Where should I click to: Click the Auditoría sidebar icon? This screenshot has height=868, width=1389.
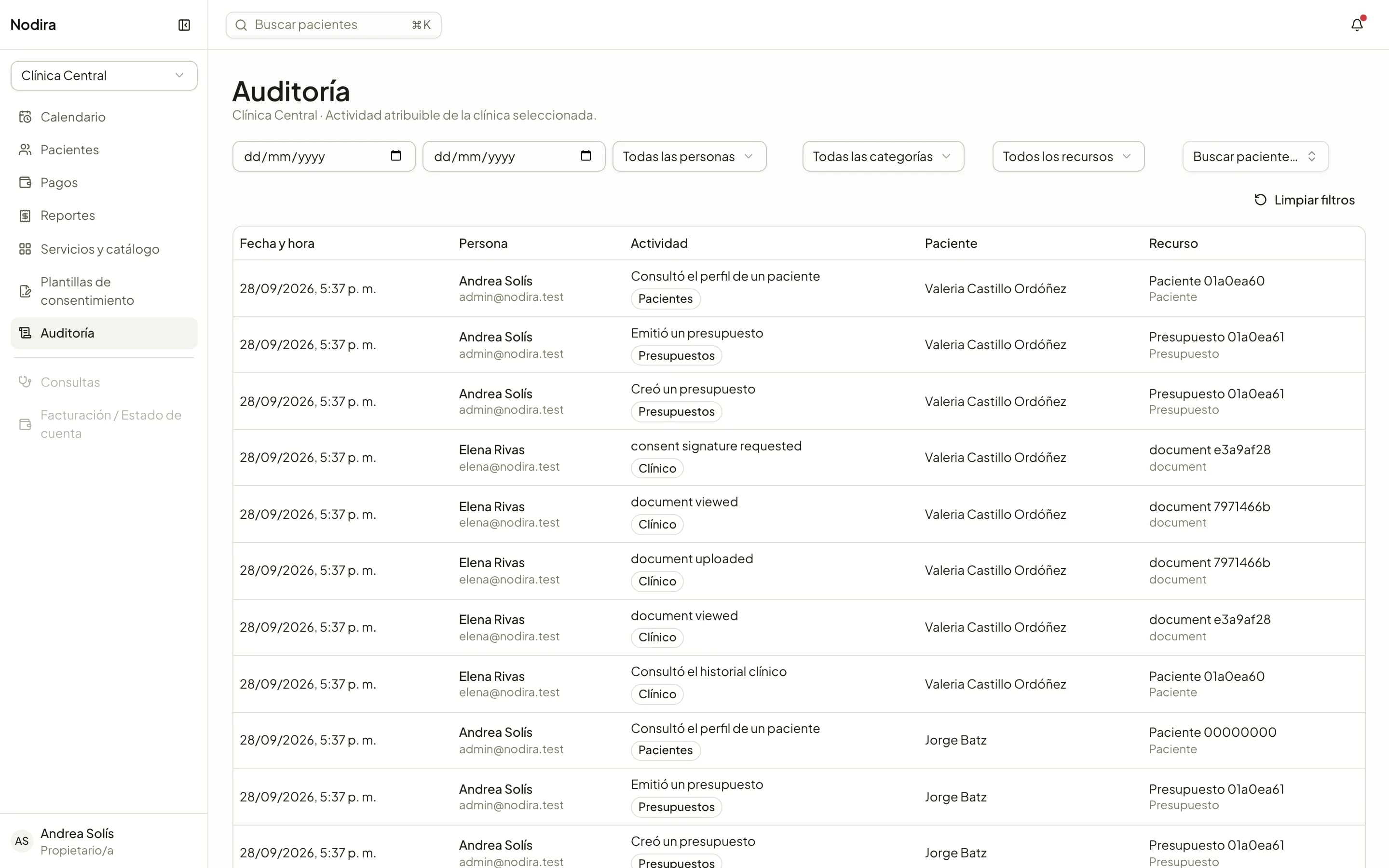click(25, 333)
